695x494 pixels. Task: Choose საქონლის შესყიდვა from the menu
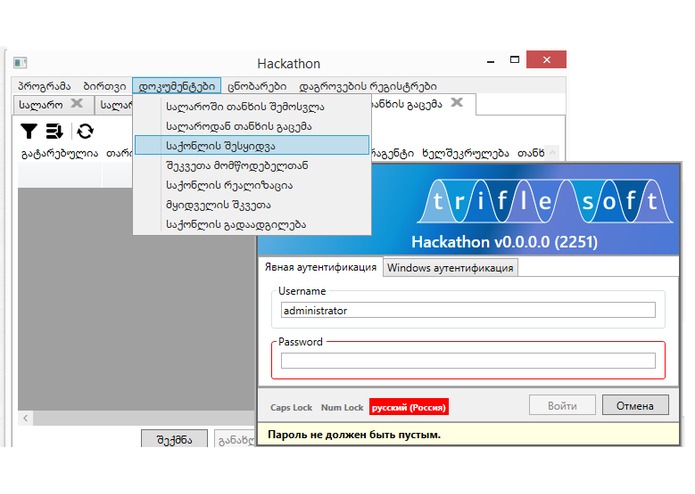tap(252, 145)
